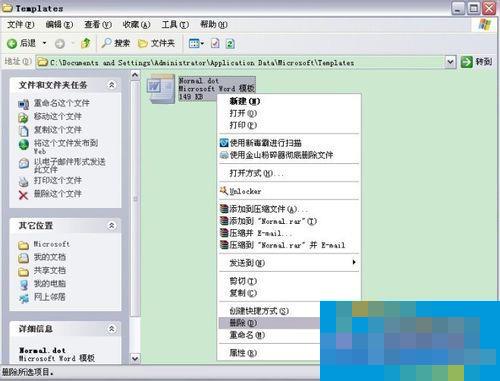Collapse the Details (详细信息) panel

[112, 329]
